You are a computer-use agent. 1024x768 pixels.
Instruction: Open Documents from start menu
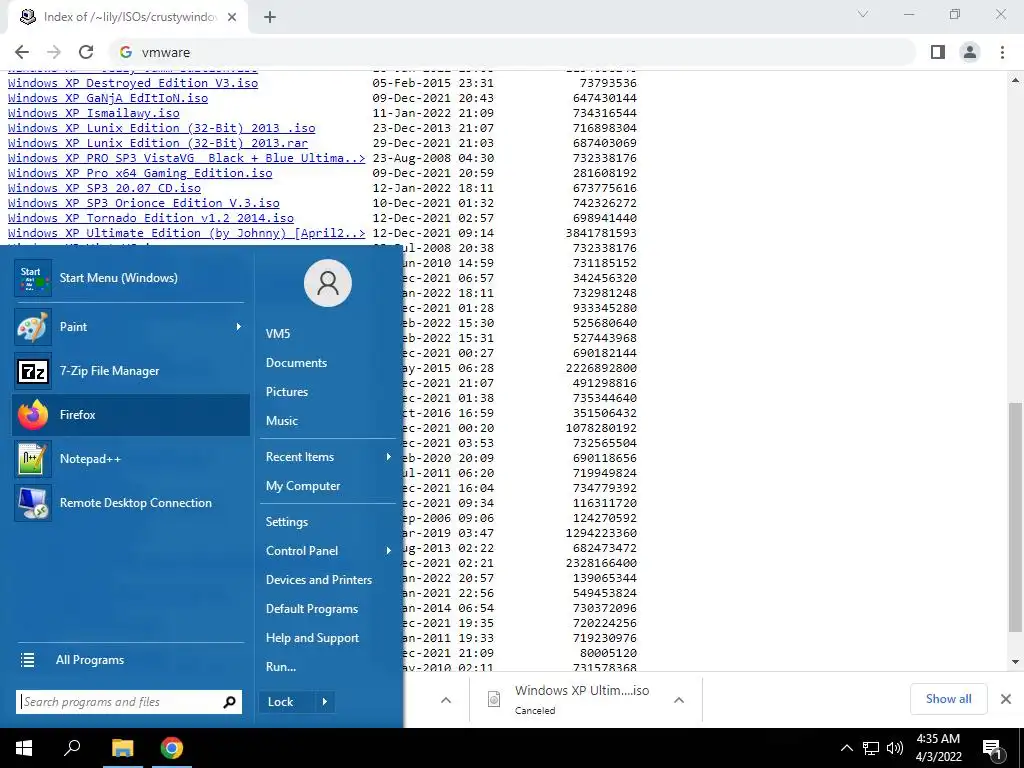click(x=296, y=362)
